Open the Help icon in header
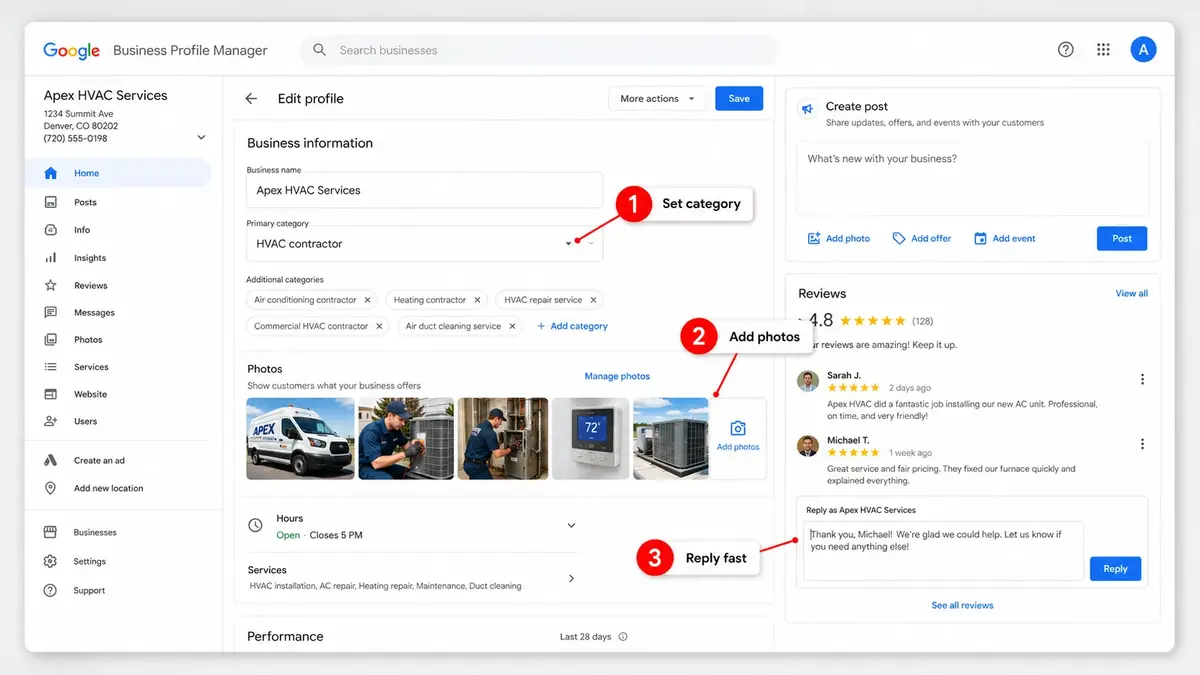This screenshot has width=1200, height=675. 1066,50
